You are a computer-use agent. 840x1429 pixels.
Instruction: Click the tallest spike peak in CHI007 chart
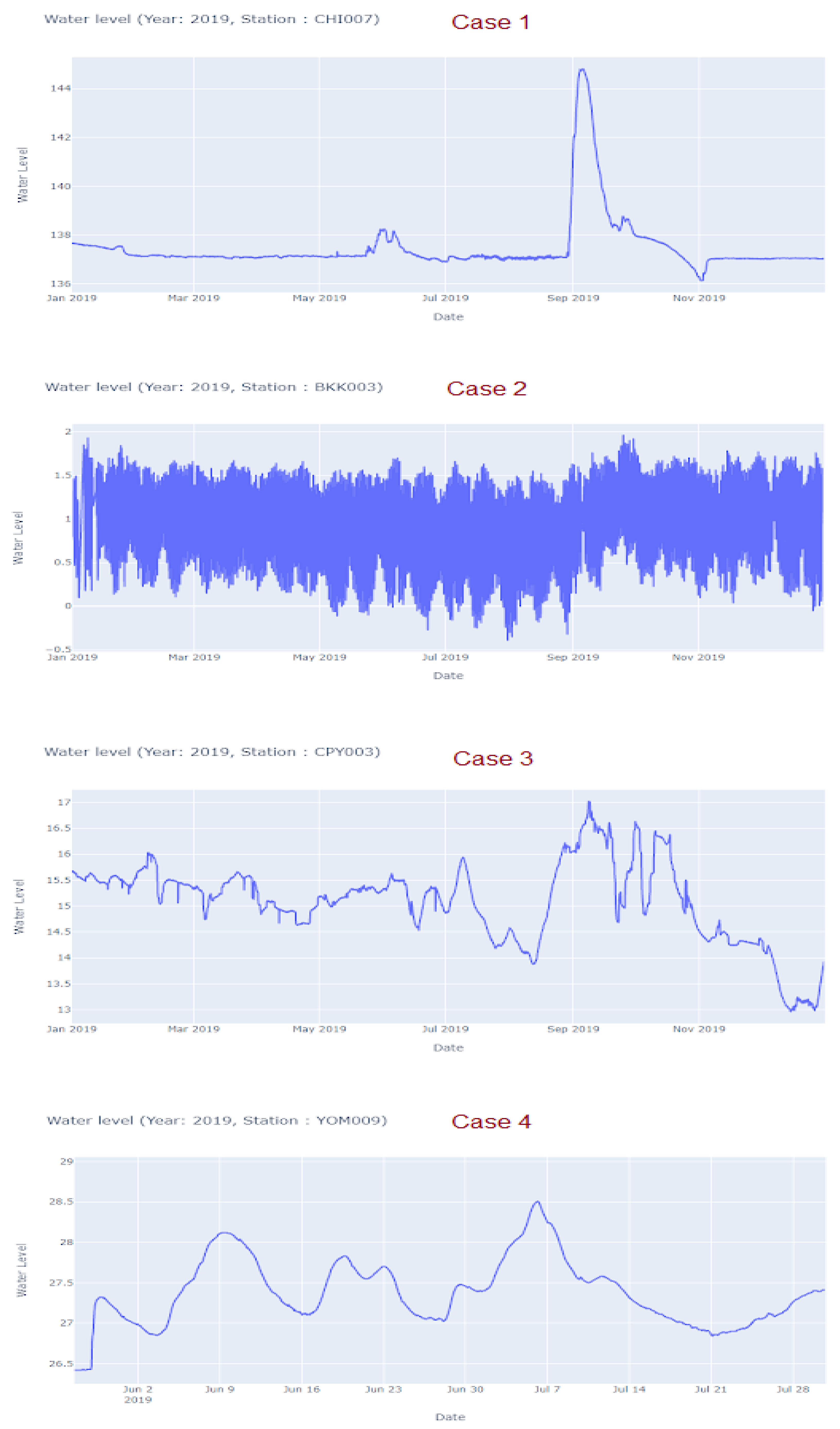(x=581, y=70)
